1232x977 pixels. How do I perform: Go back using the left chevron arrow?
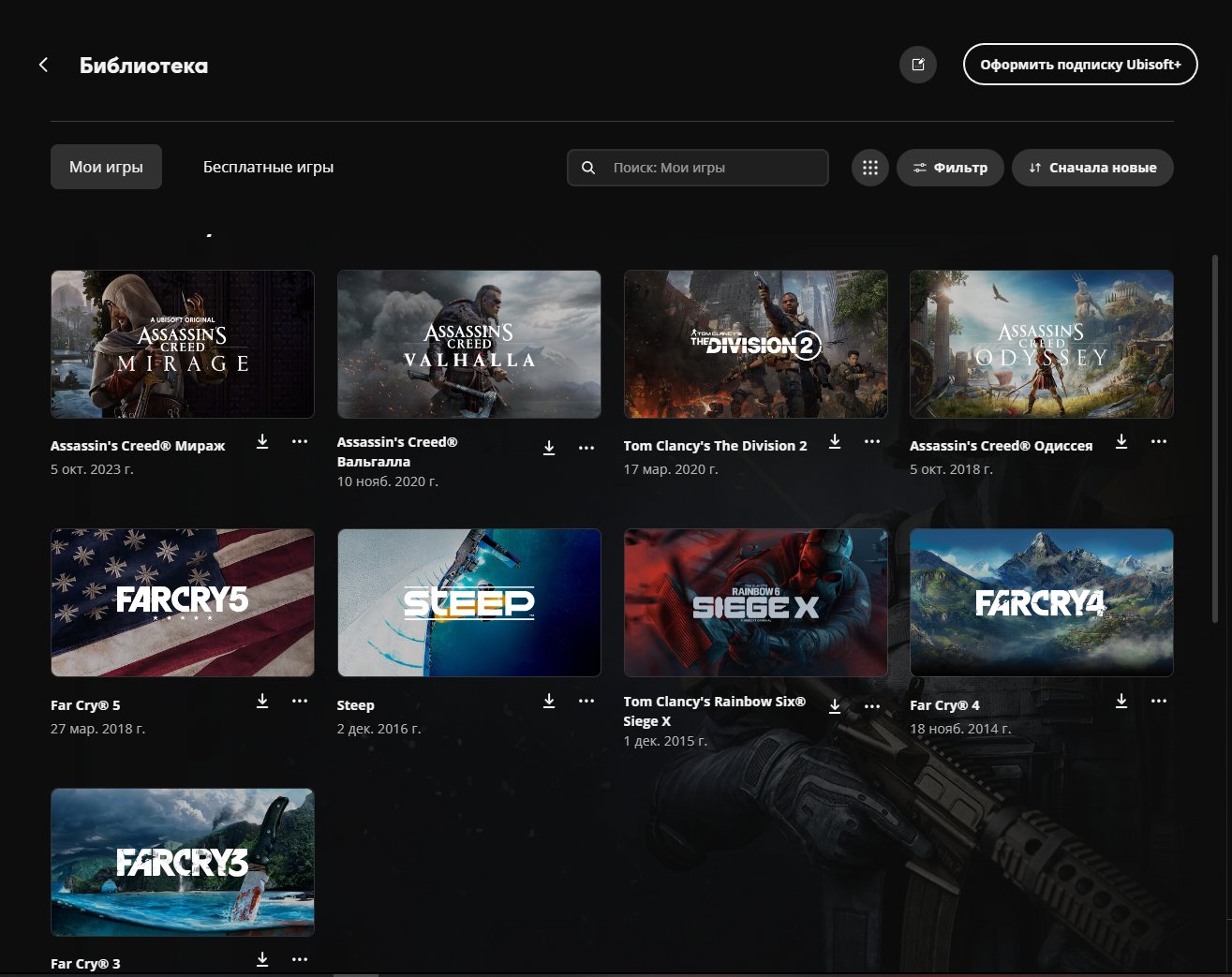[43, 65]
